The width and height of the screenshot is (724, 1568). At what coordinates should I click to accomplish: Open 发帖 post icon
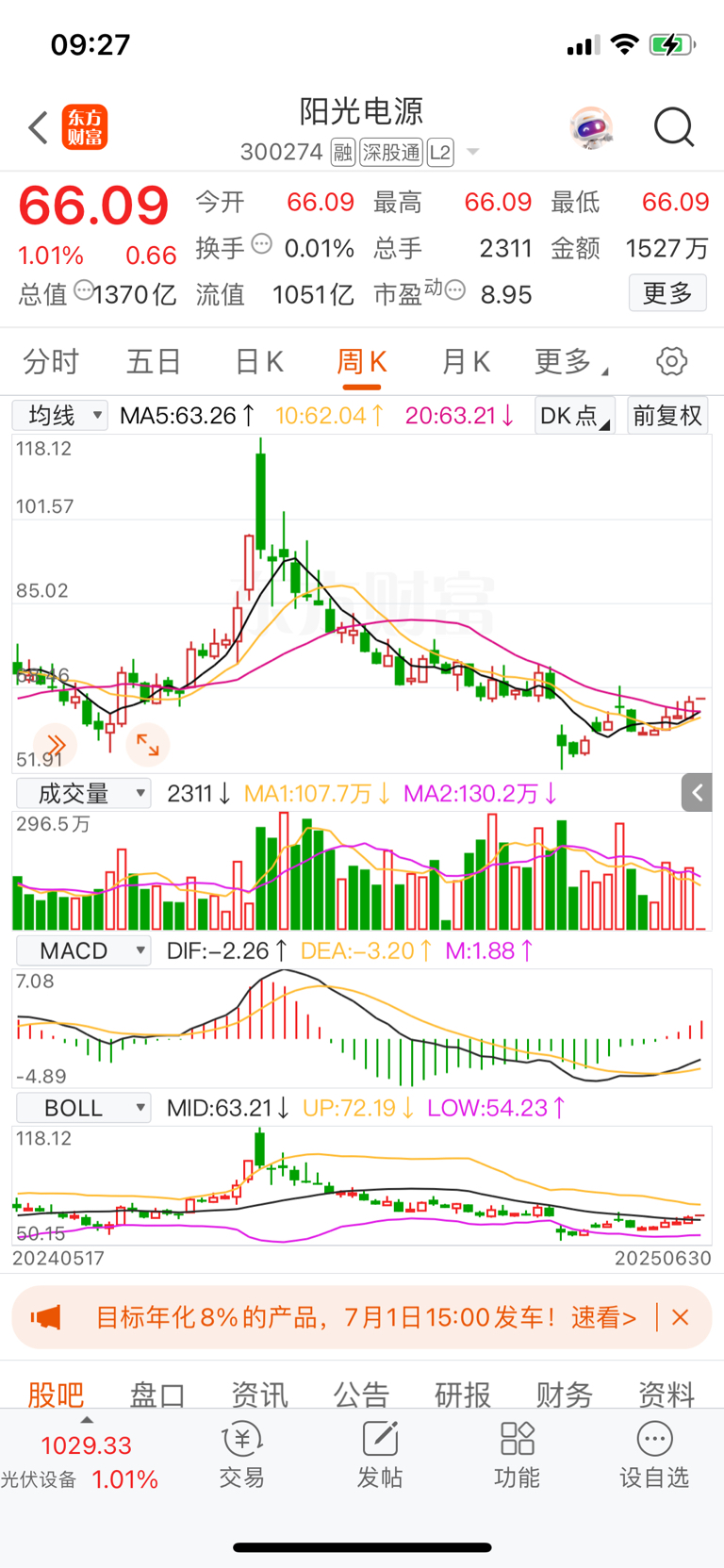(x=380, y=1455)
